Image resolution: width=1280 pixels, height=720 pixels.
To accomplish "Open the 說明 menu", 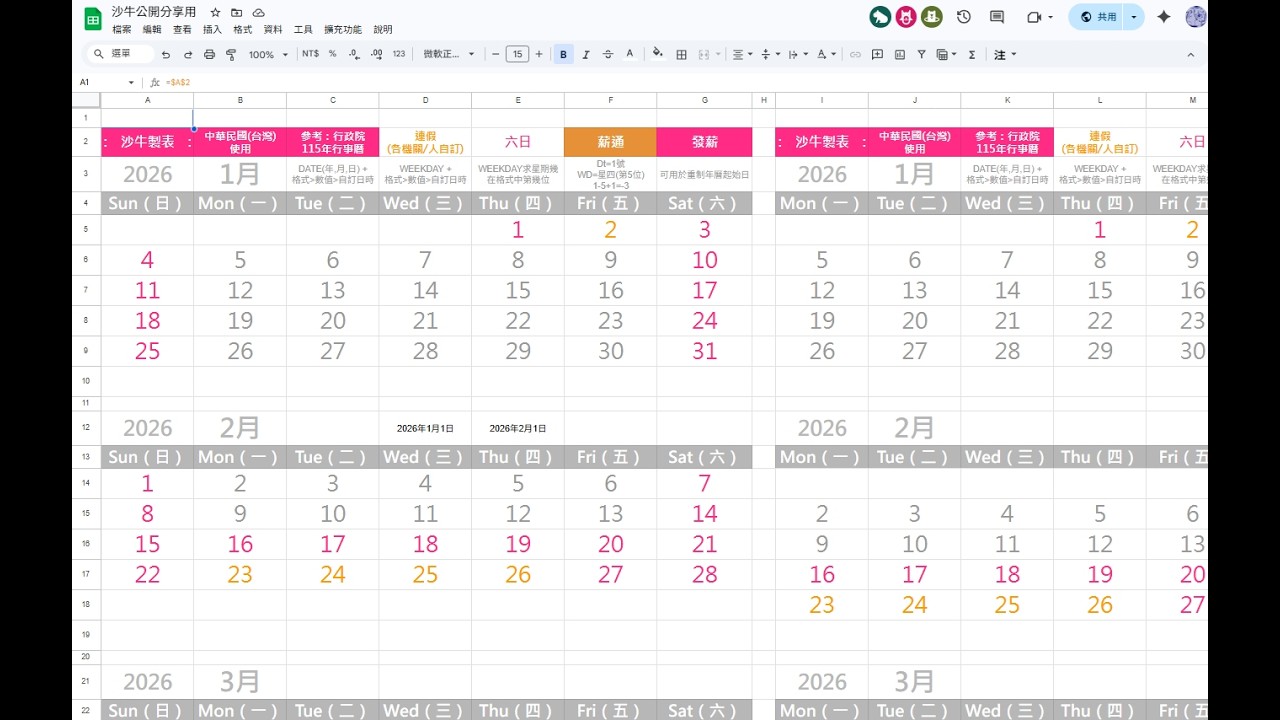I will tap(383, 30).
